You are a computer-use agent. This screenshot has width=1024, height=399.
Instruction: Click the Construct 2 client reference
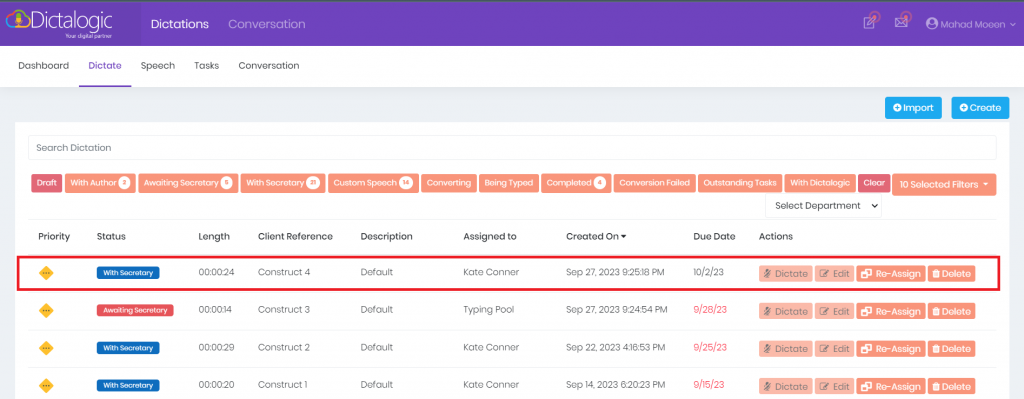tap(283, 347)
